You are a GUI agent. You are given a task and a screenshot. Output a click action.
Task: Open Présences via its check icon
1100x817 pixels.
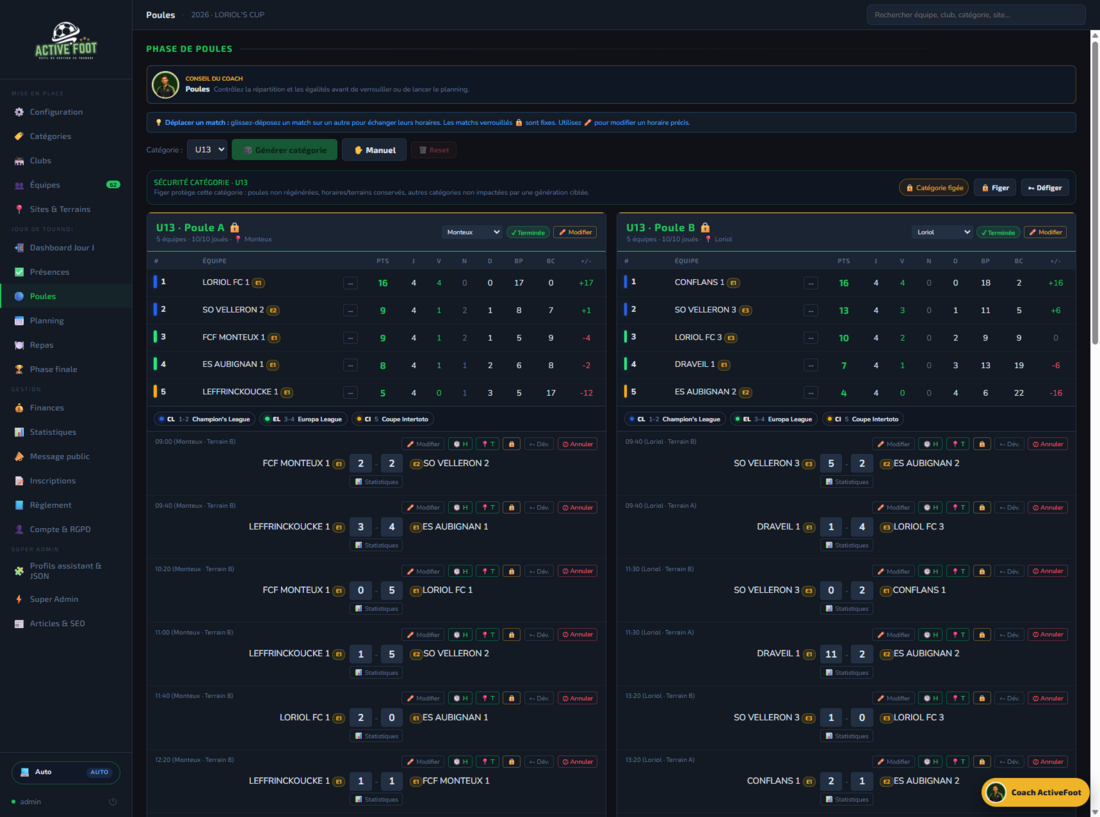pyautogui.click(x=19, y=272)
